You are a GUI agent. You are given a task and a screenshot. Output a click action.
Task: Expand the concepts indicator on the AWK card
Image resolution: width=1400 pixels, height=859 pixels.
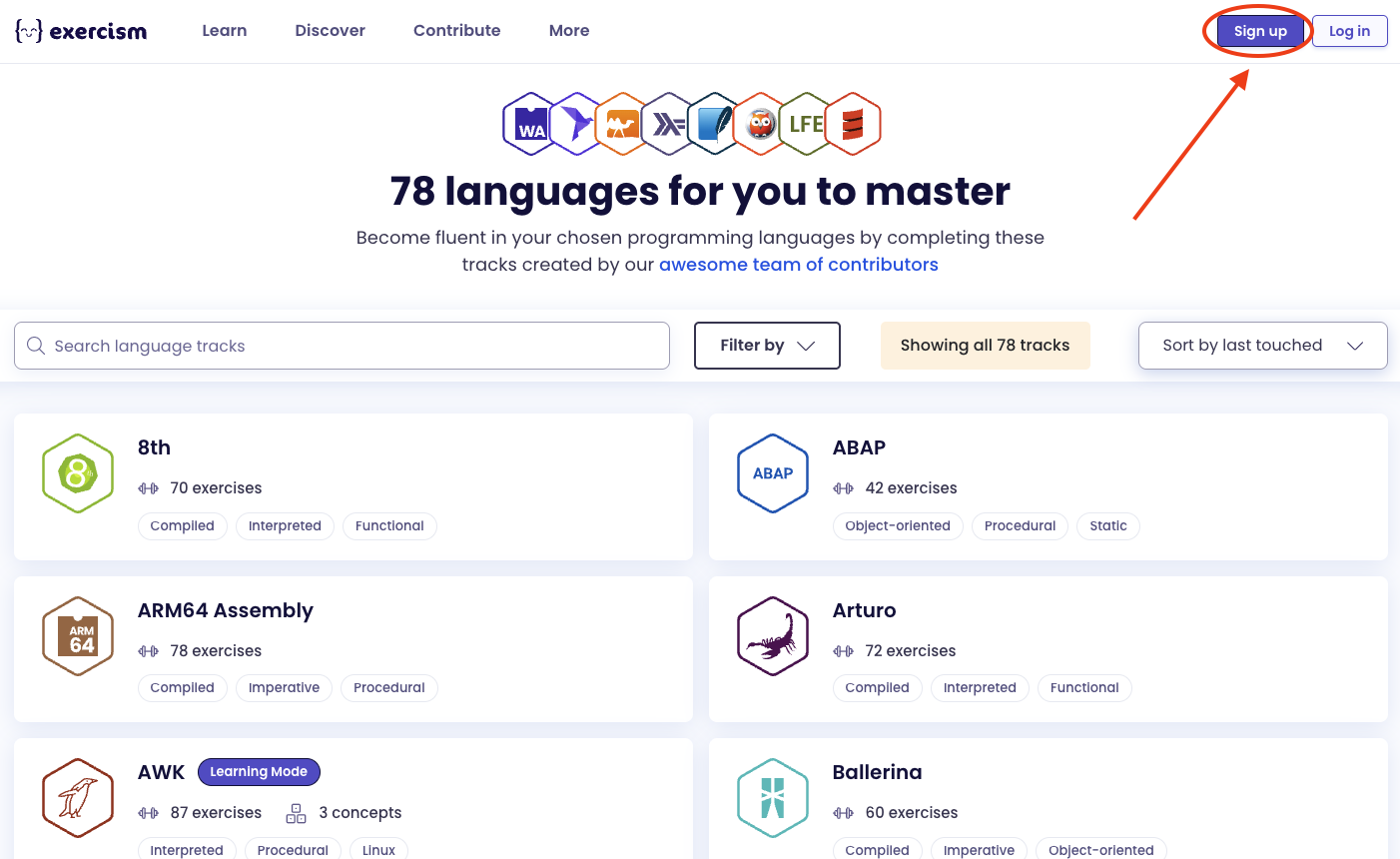coord(296,812)
